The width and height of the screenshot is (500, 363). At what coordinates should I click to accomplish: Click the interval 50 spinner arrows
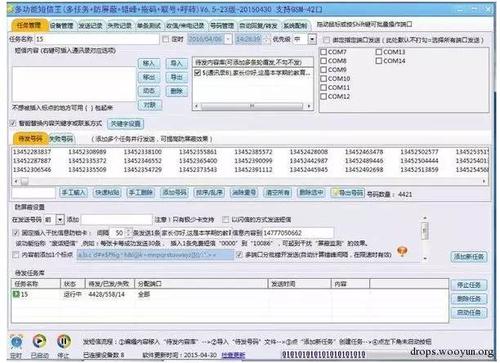(x=128, y=232)
